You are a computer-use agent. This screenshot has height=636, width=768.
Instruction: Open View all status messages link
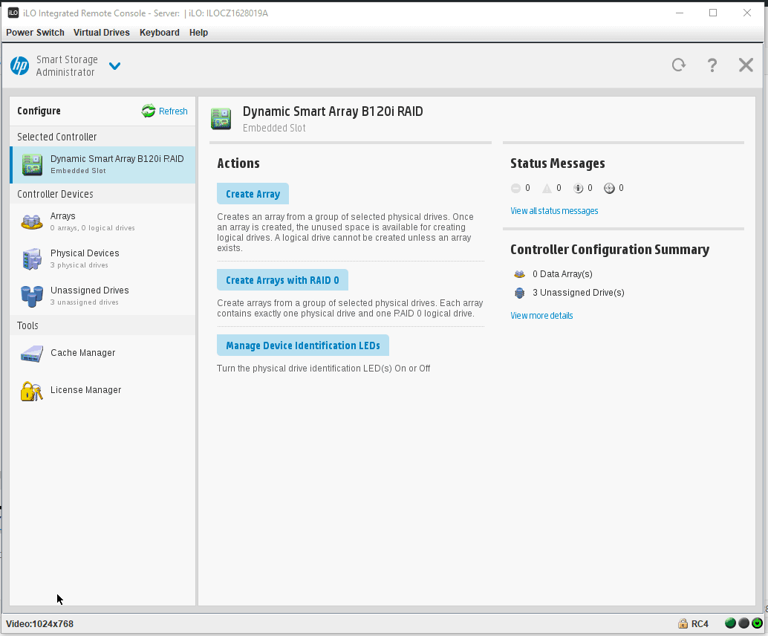pos(554,211)
